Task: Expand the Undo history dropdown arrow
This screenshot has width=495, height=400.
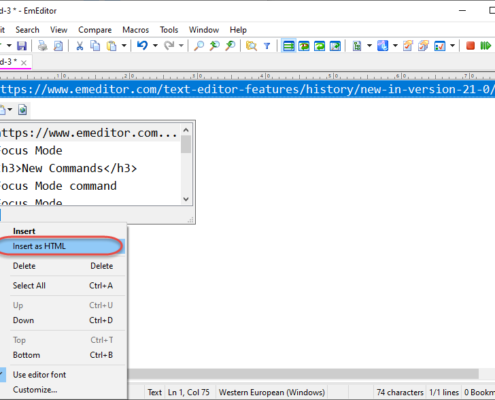Action: 155,45
